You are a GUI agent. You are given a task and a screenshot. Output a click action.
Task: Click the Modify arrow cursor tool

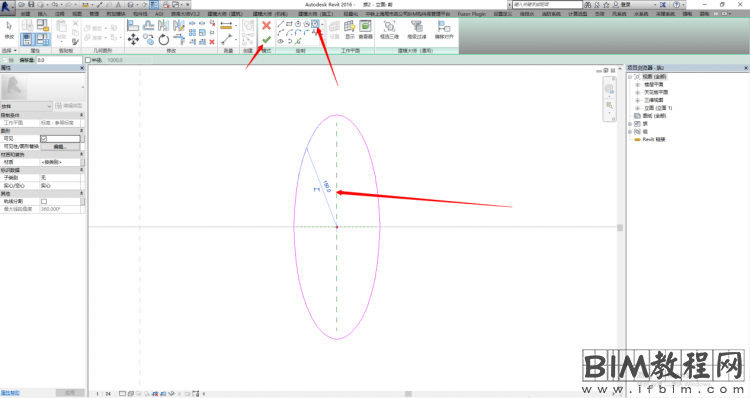coord(9,30)
